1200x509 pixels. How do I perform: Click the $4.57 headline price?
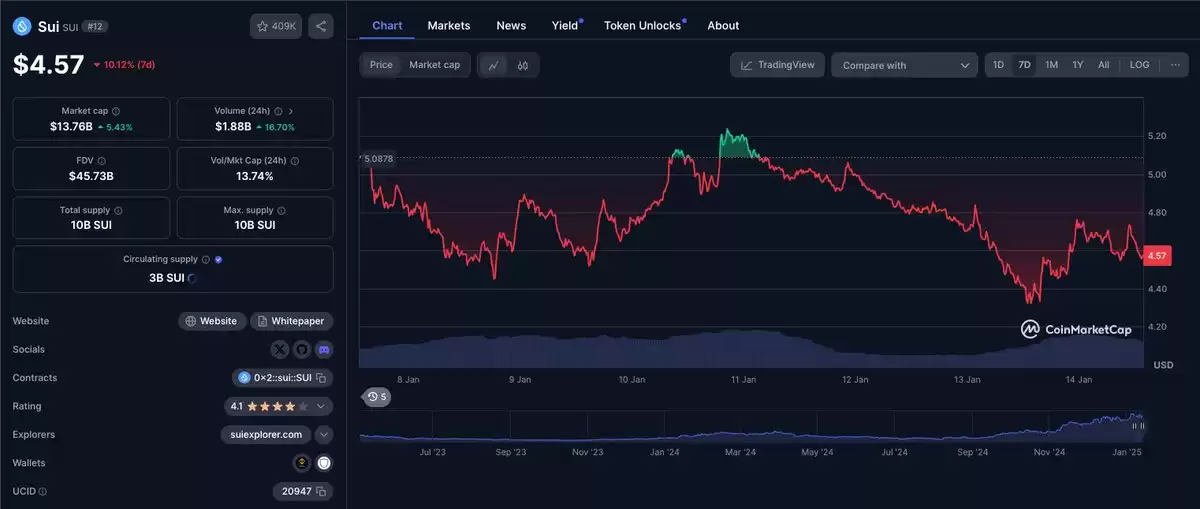[x=48, y=64]
